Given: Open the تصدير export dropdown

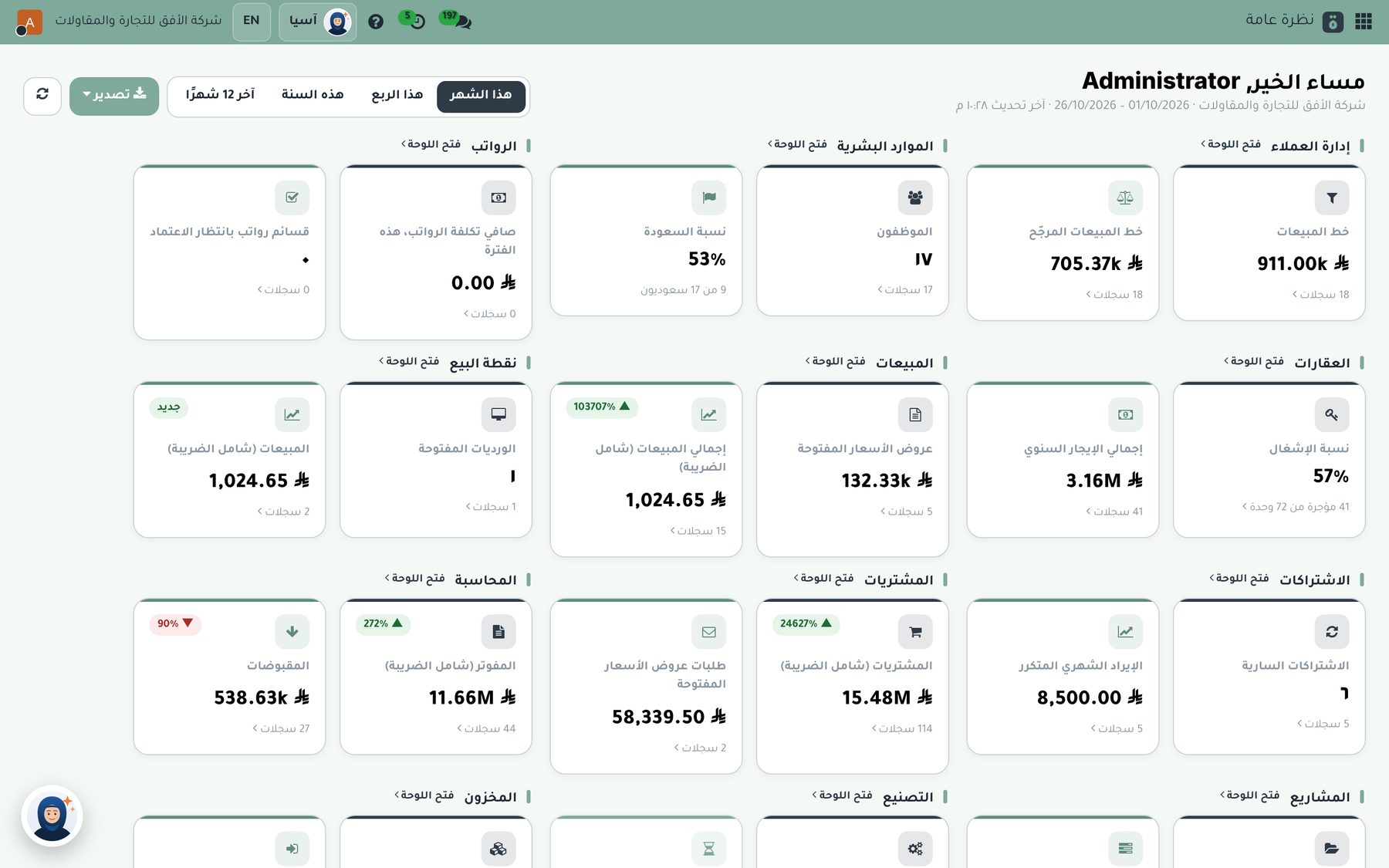Looking at the screenshot, I should (x=114, y=96).
